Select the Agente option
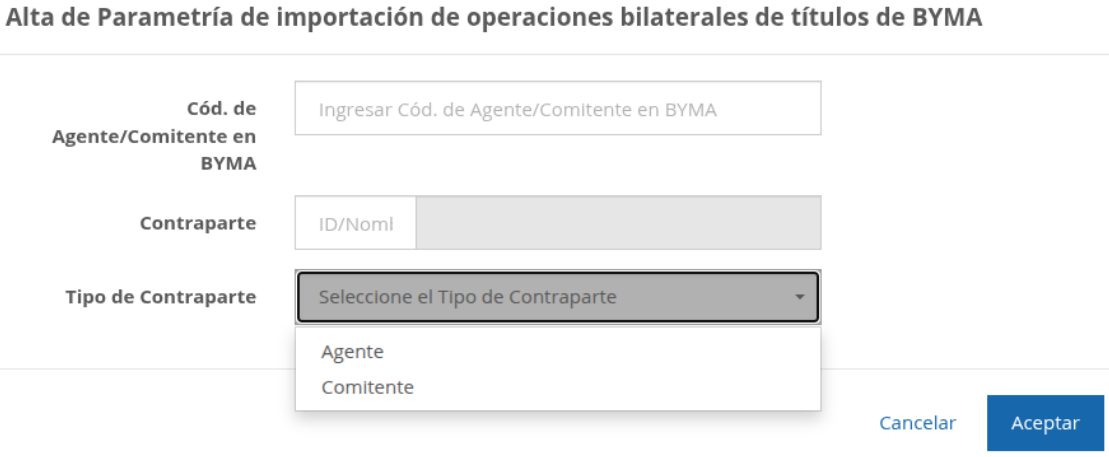 (352, 352)
